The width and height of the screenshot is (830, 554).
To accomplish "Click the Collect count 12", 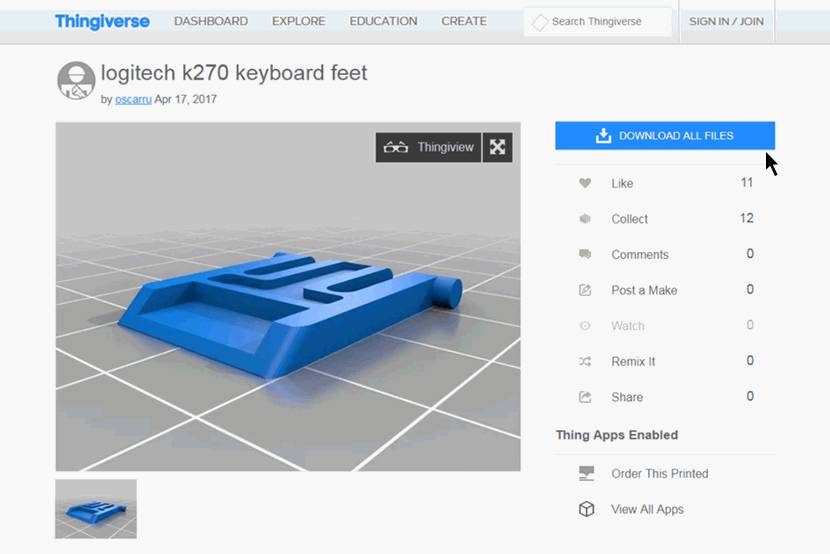I will (x=747, y=218).
